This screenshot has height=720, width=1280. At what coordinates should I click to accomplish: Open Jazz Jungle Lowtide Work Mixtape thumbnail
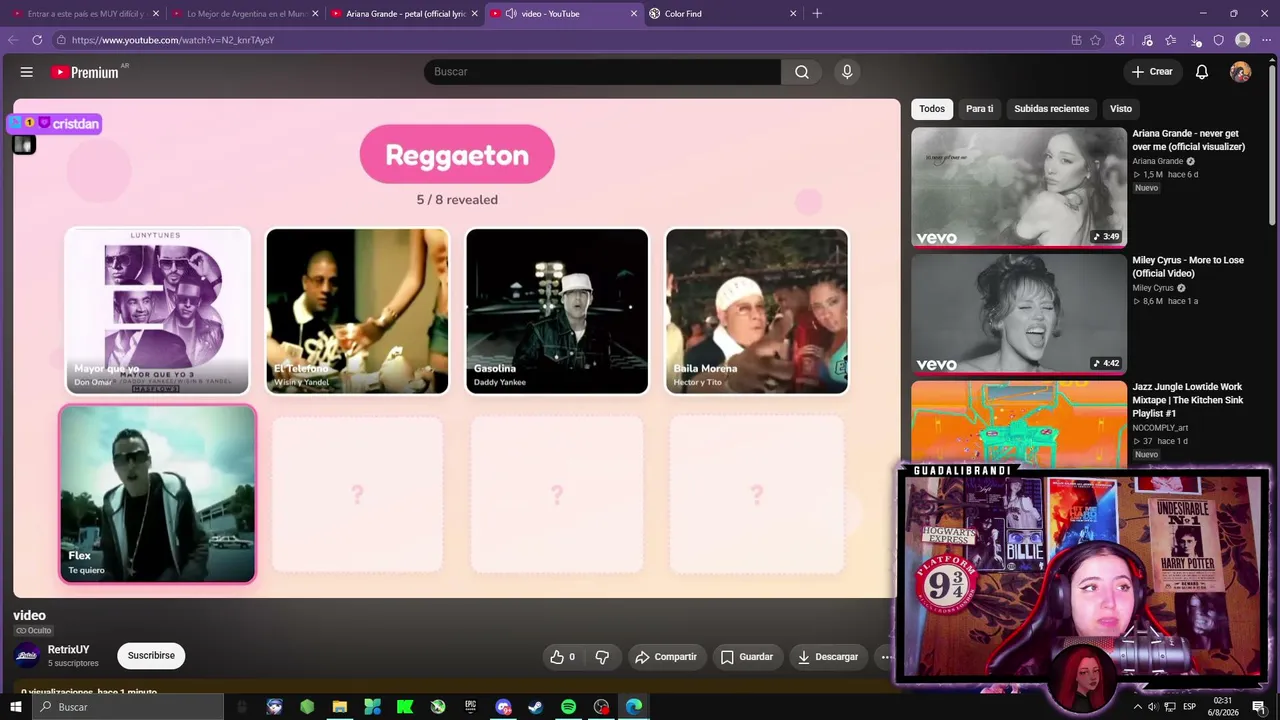[1019, 423]
